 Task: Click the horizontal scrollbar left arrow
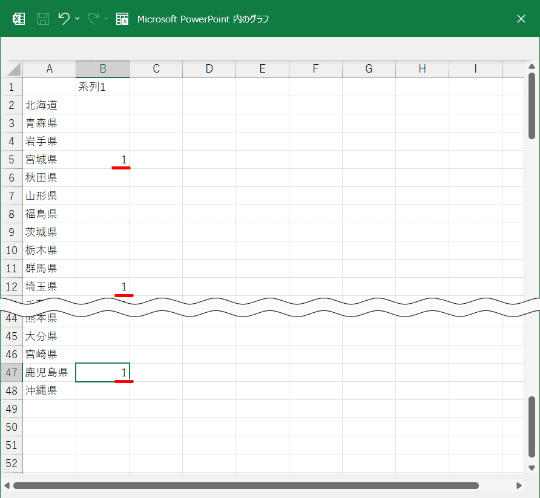pos(7,486)
